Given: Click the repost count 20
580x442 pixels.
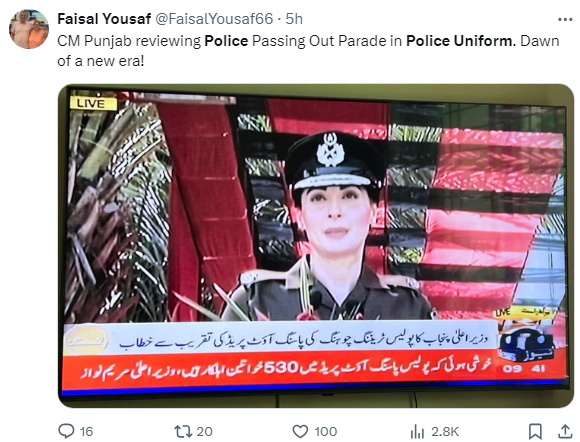Looking at the screenshot, I should [x=204, y=432].
